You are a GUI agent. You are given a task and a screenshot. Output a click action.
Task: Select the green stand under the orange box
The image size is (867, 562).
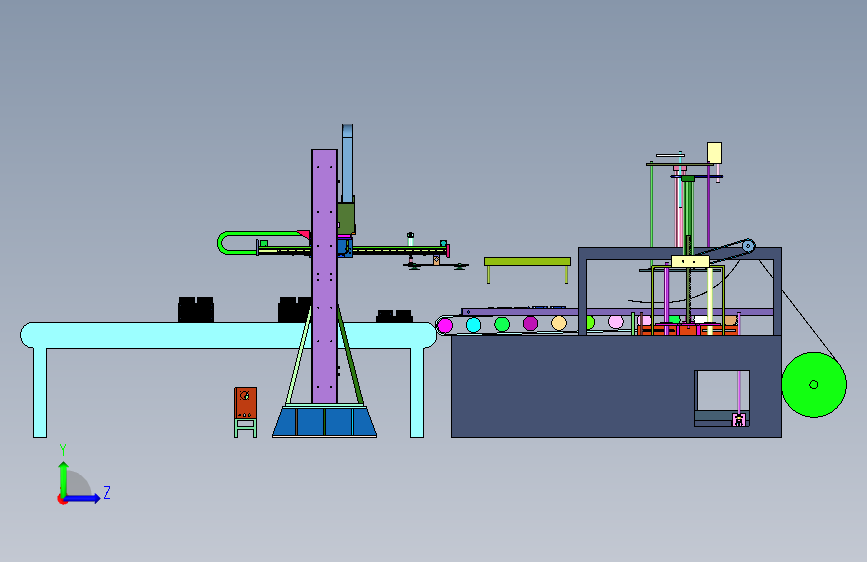click(x=246, y=428)
